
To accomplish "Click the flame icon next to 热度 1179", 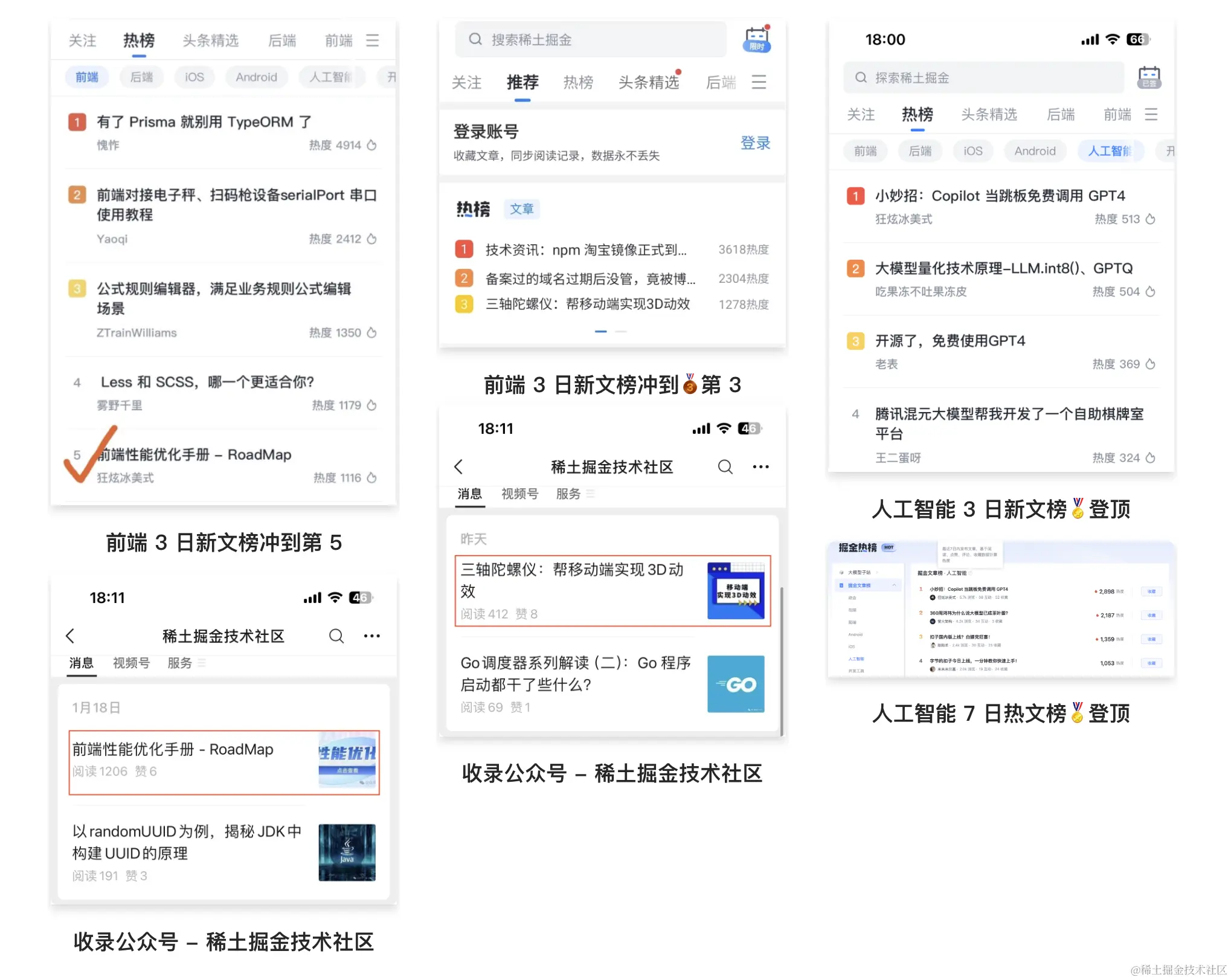I will click(372, 405).
